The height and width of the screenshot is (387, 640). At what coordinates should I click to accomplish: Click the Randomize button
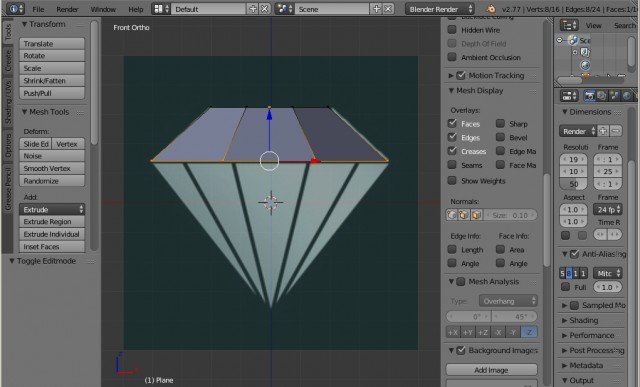pyautogui.click(x=52, y=181)
